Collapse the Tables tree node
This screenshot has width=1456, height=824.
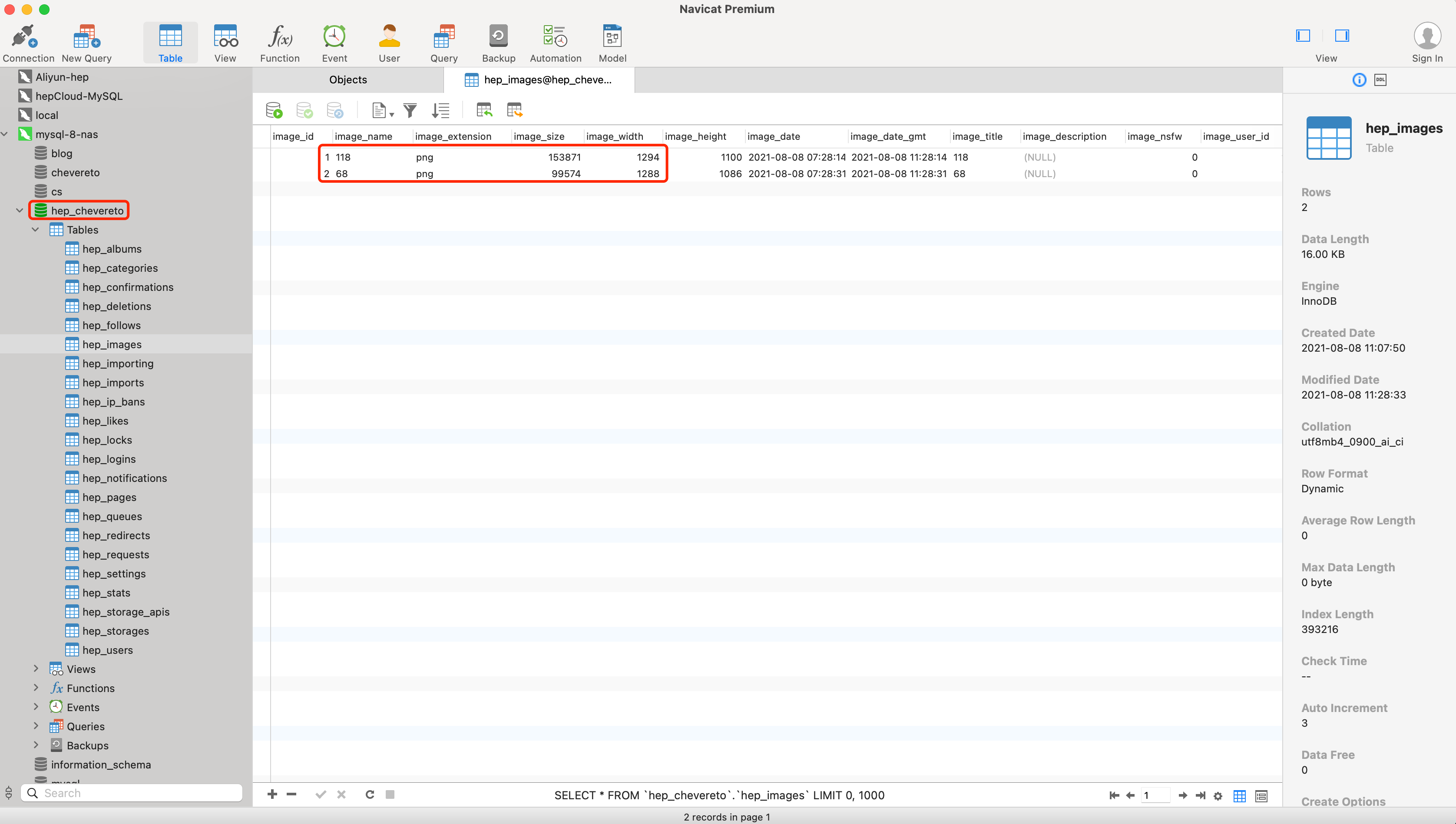tap(36, 230)
